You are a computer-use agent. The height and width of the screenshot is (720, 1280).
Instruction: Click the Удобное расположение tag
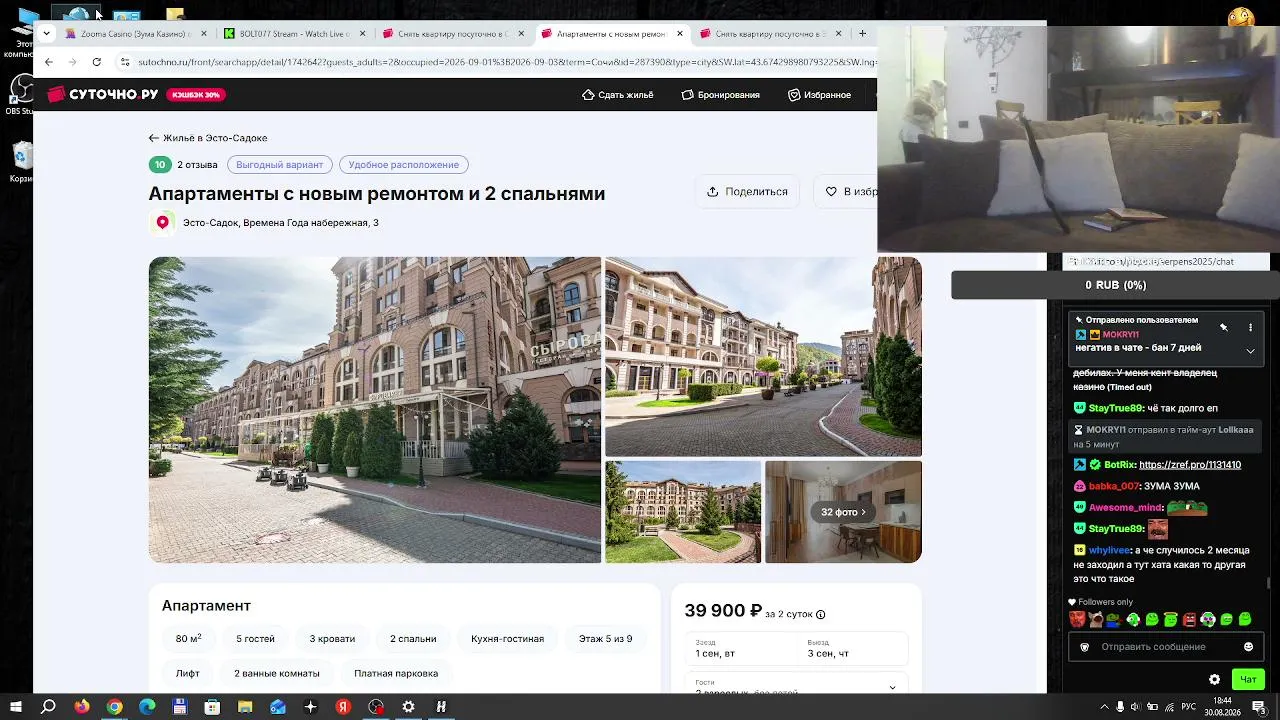tap(404, 165)
